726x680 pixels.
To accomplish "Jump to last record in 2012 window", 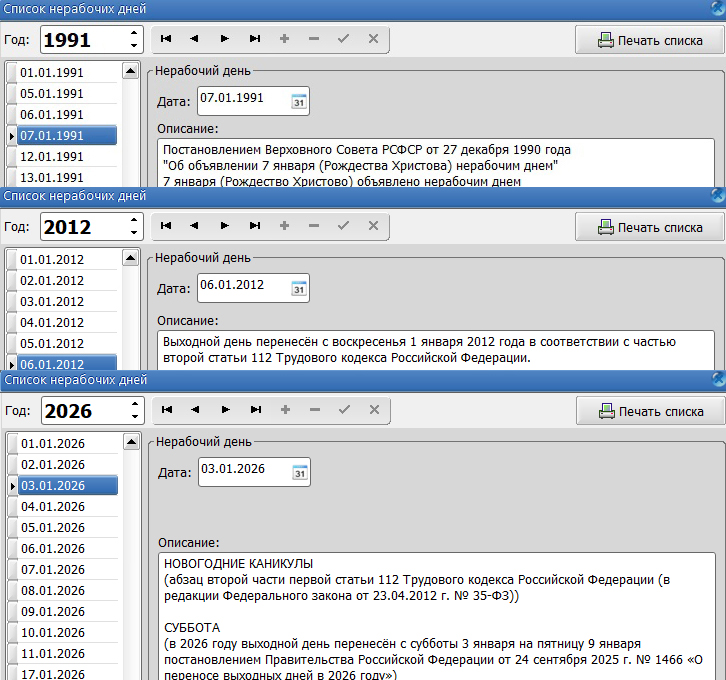I will pos(254,226).
